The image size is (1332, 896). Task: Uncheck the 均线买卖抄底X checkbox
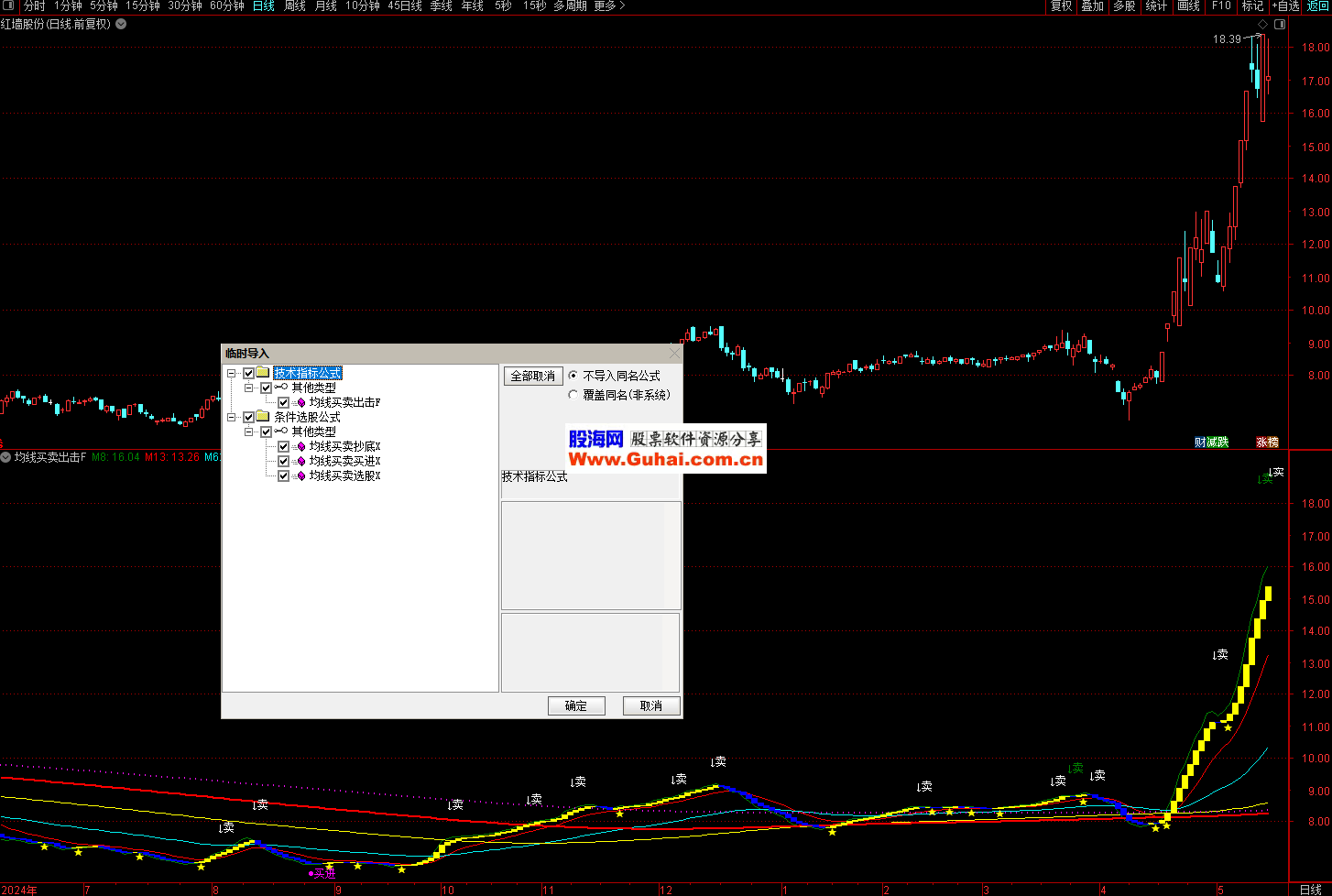tap(283, 446)
